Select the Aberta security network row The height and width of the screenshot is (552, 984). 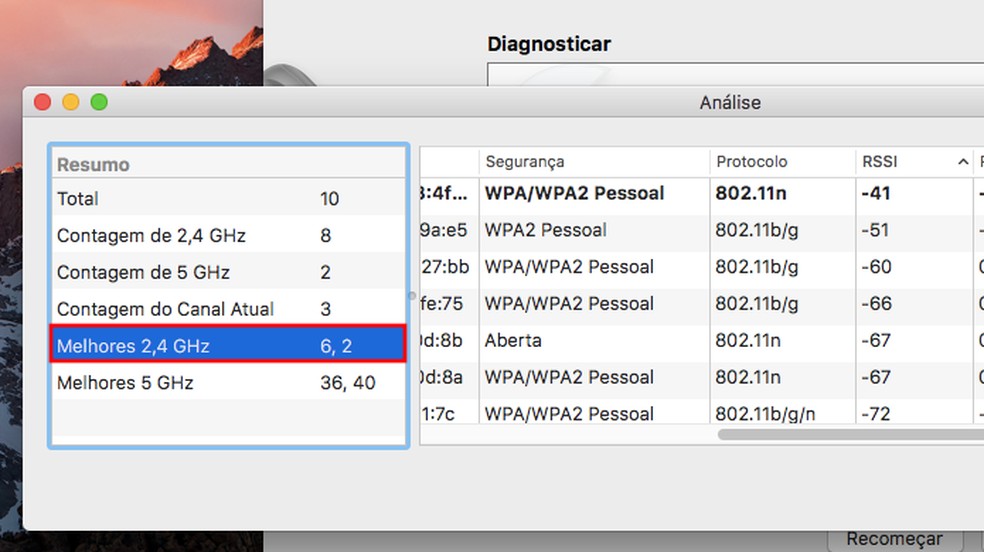pos(700,340)
